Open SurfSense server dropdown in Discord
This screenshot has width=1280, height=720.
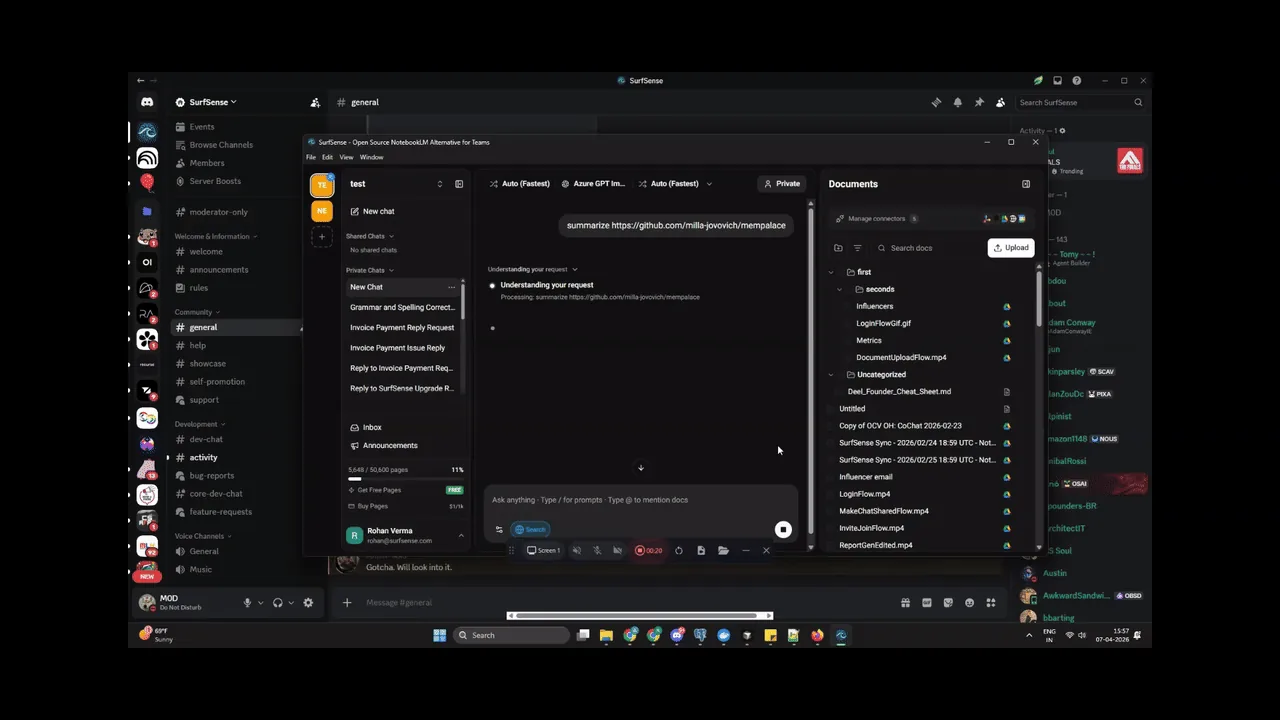pos(205,102)
